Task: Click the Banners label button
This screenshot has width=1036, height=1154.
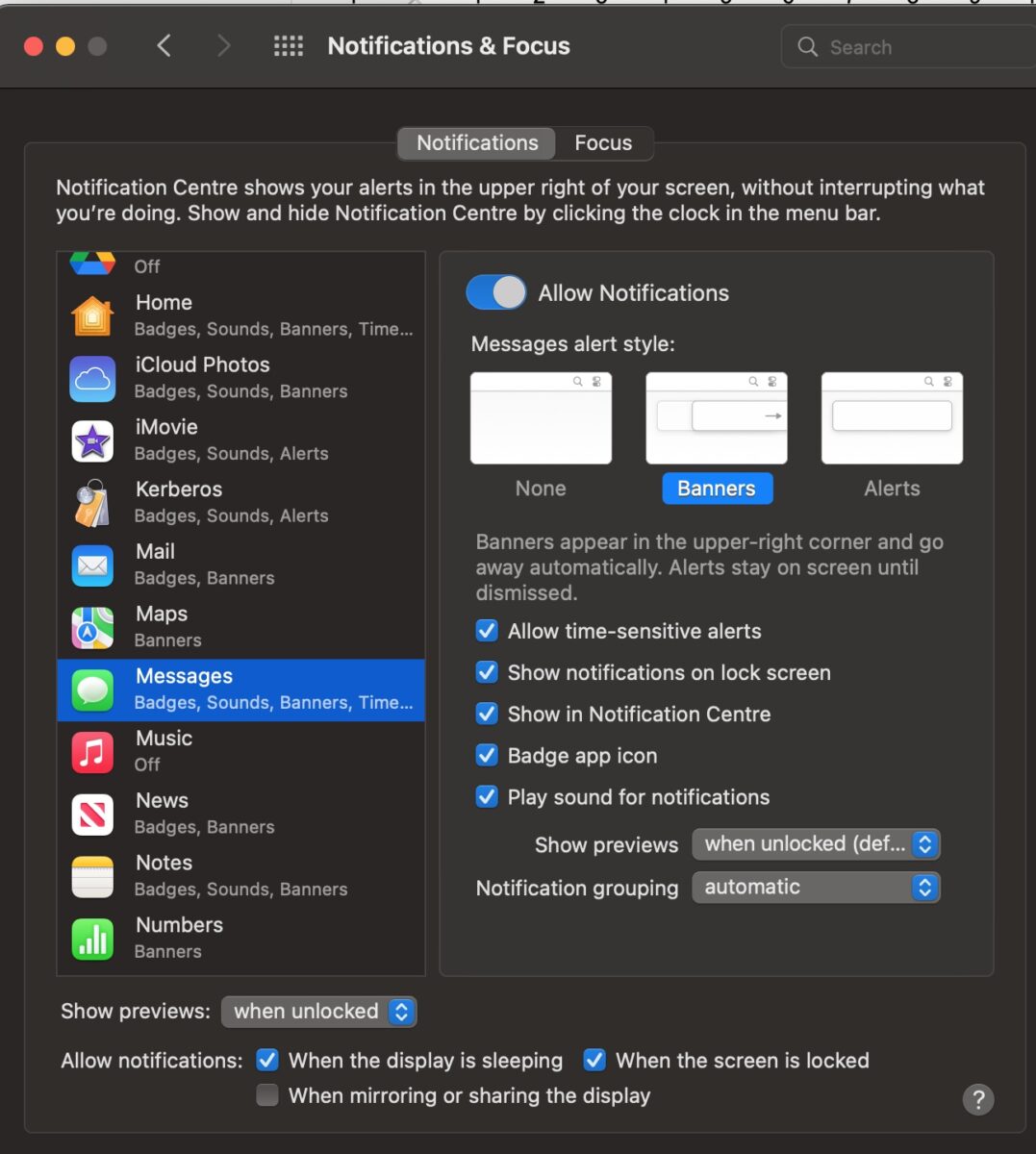Action: coord(717,489)
